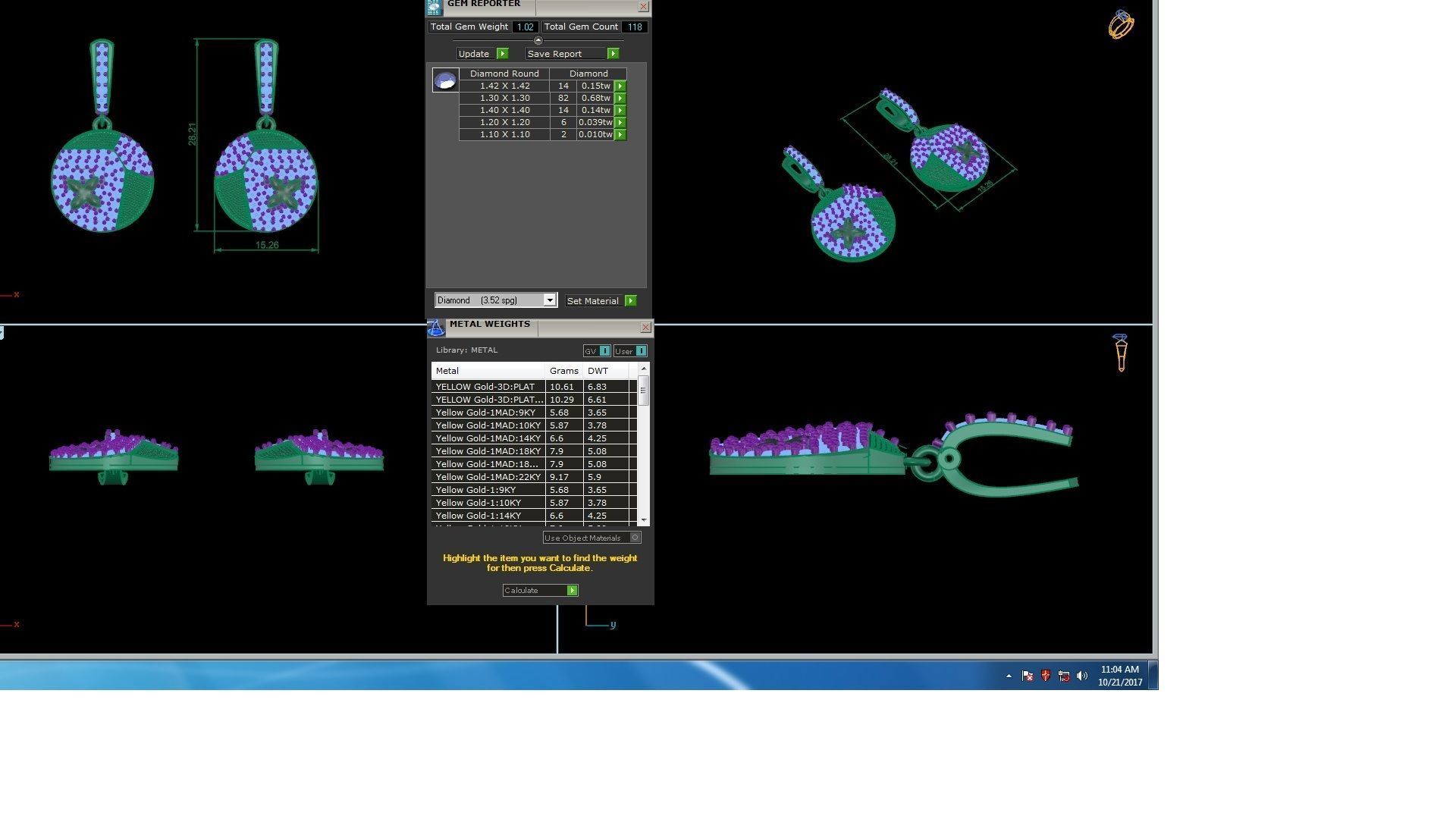This screenshot has width=1456, height=819.
Task: Click the Diamond Round gem thumbnail
Action: (x=445, y=80)
